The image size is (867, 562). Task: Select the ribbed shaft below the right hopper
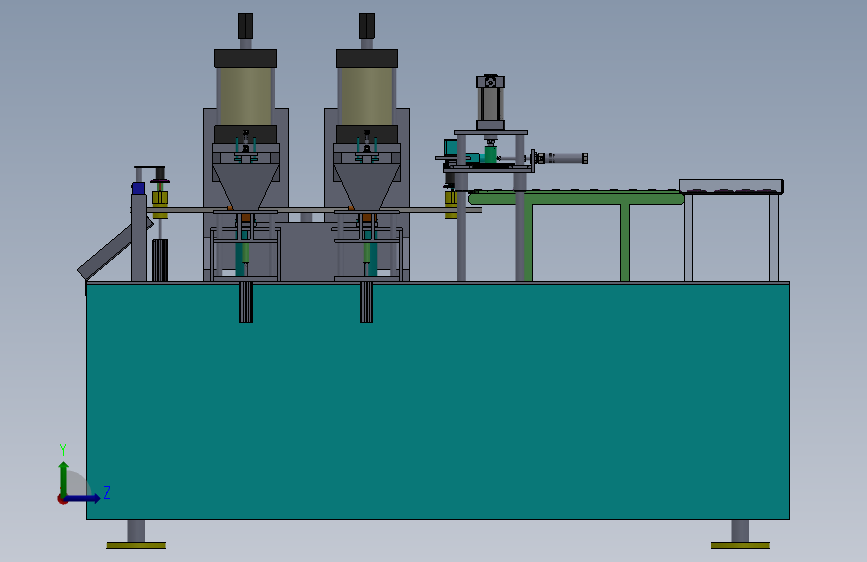click(x=367, y=302)
